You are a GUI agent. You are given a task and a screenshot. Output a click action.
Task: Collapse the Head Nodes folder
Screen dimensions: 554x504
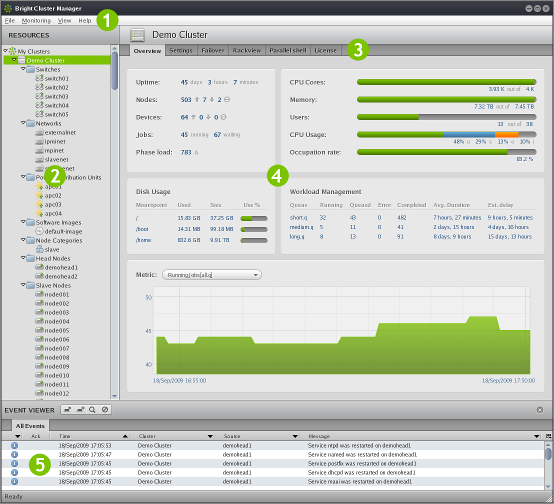(x=23, y=258)
